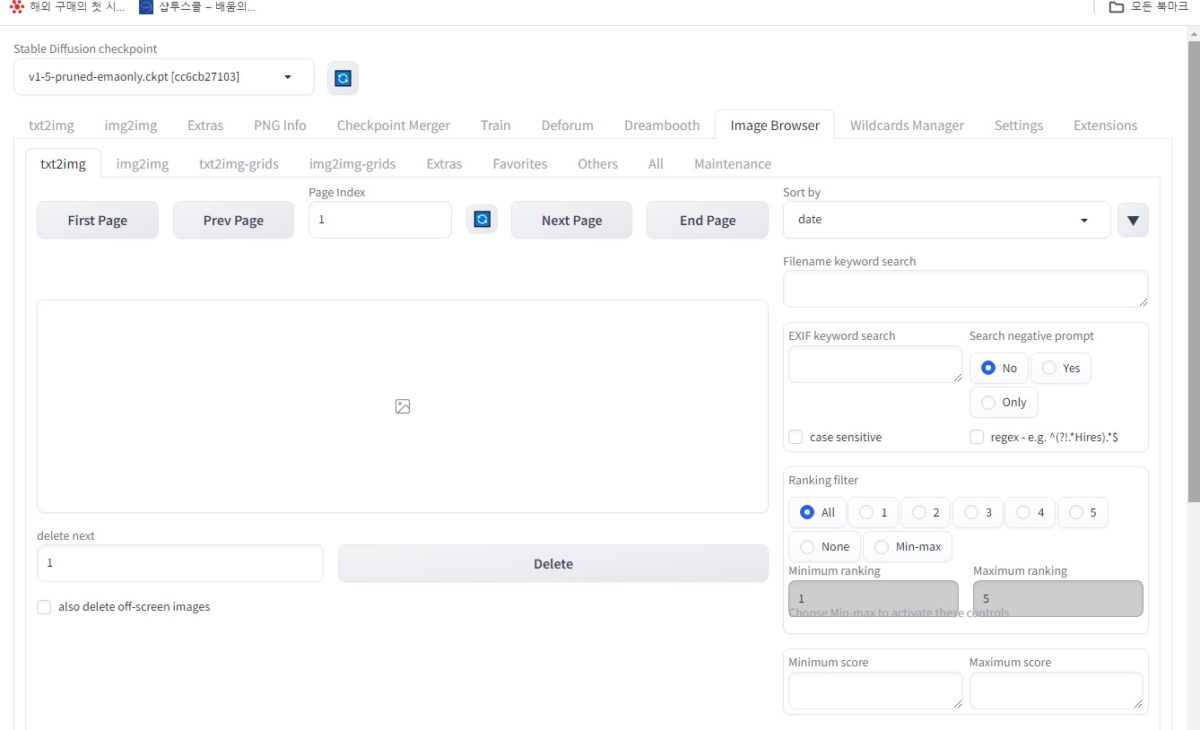Select No for Search negative prompt
This screenshot has height=730, width=1200.
click(999, 368)
